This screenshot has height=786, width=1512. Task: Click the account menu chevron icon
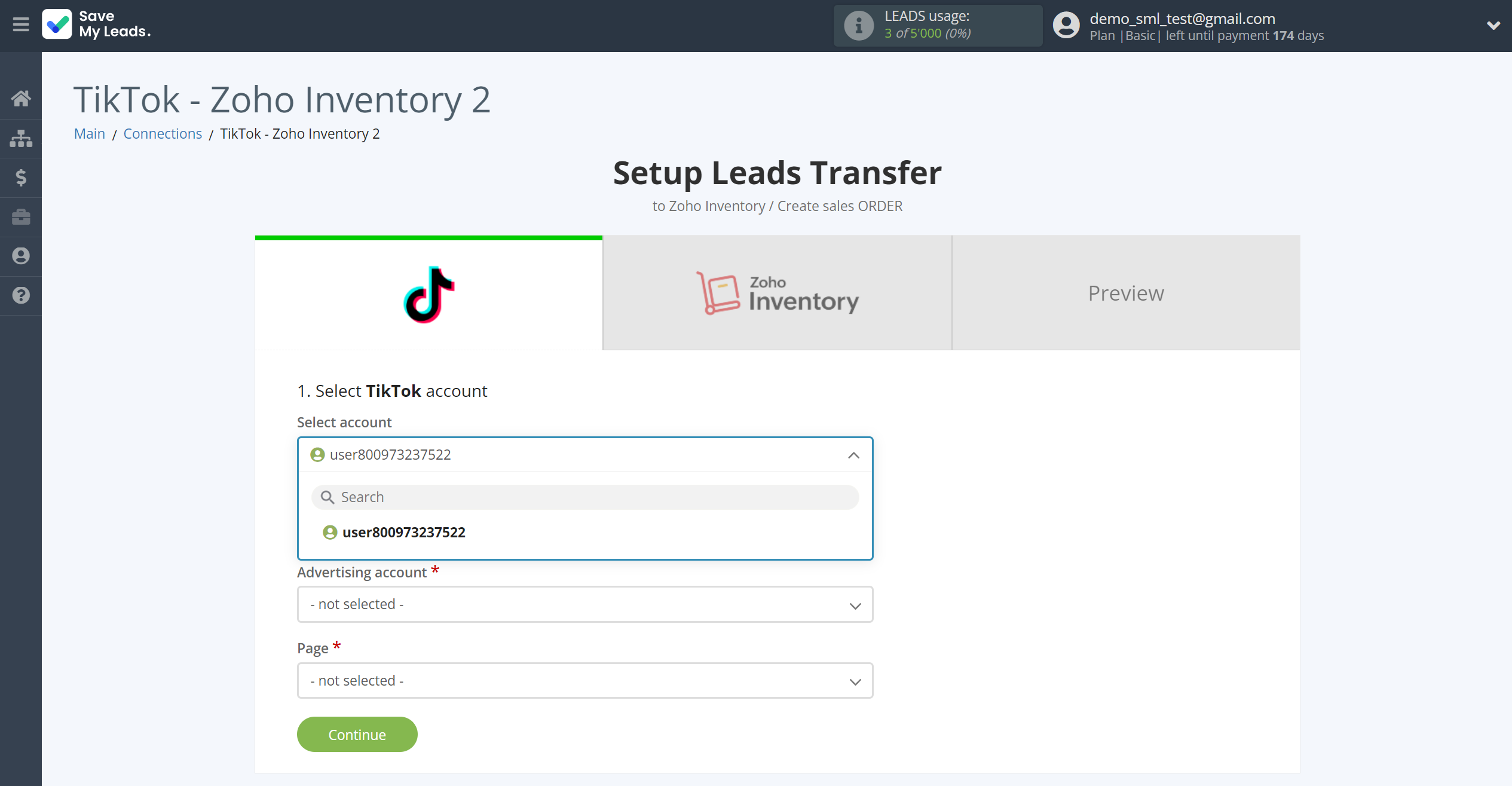[x=1493, y=25]
